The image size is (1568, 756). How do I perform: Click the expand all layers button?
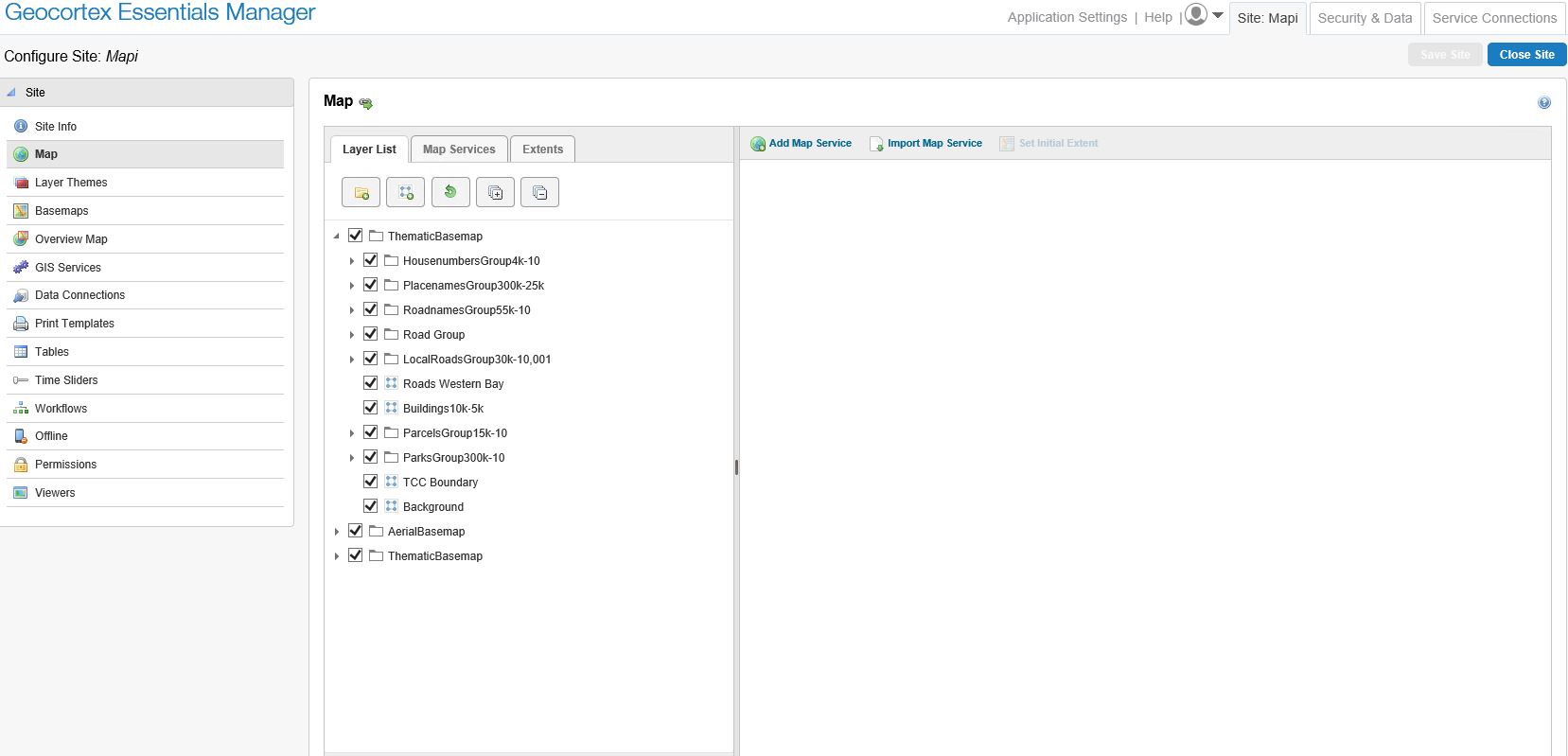[495, 192]
